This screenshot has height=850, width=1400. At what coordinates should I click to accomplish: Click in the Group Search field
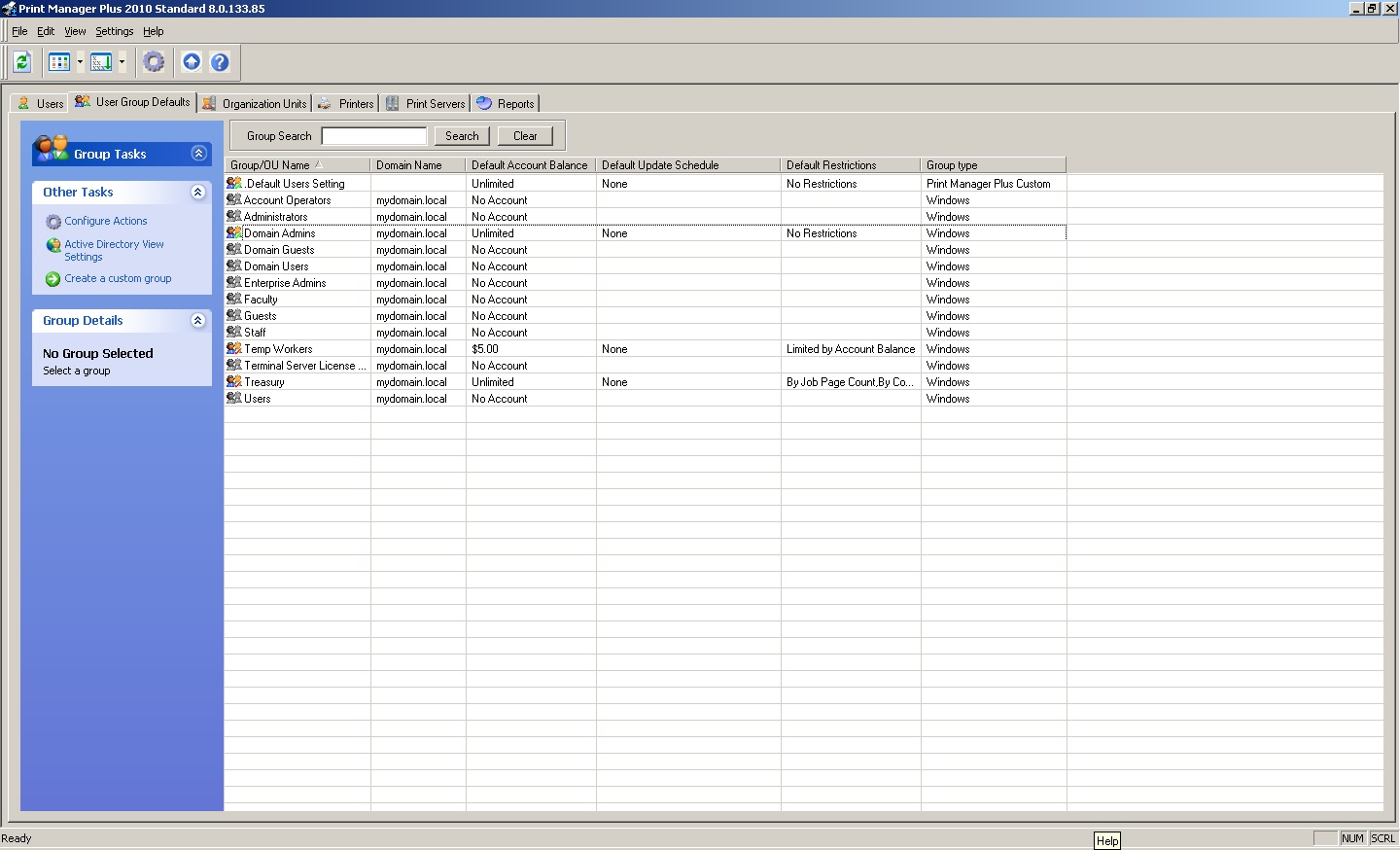[x=374, y=136]
